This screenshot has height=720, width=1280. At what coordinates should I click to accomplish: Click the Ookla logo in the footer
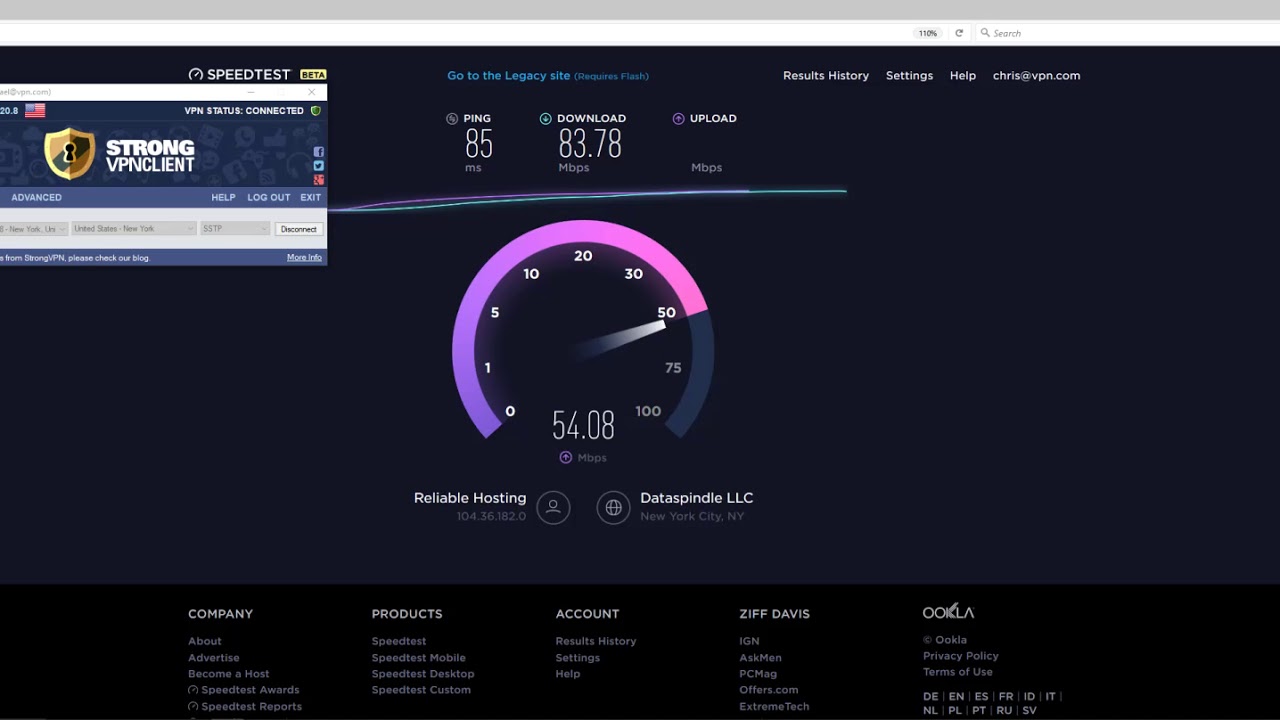[x=948, y=612]
